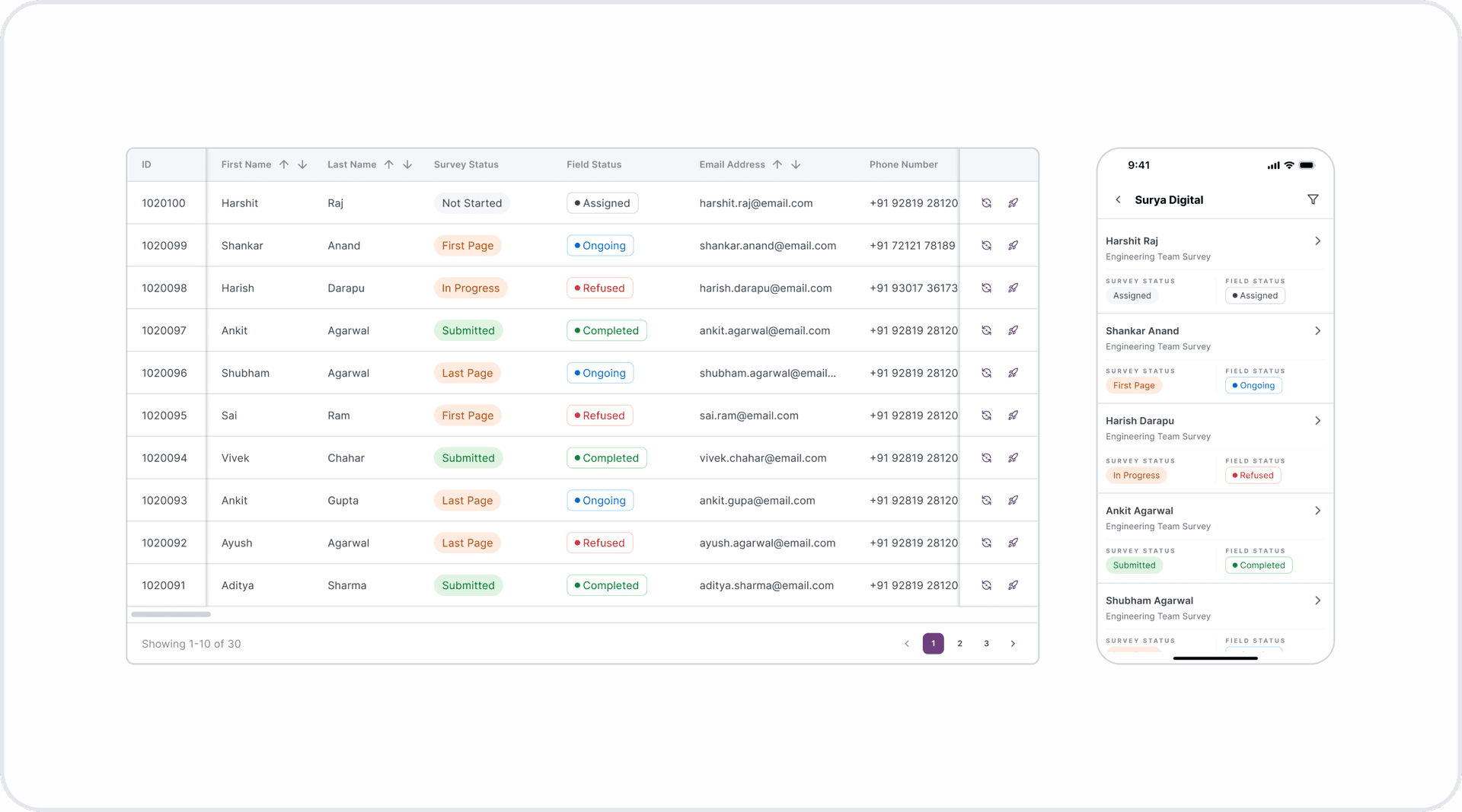Click the Survey Status column header

point(466,164)
